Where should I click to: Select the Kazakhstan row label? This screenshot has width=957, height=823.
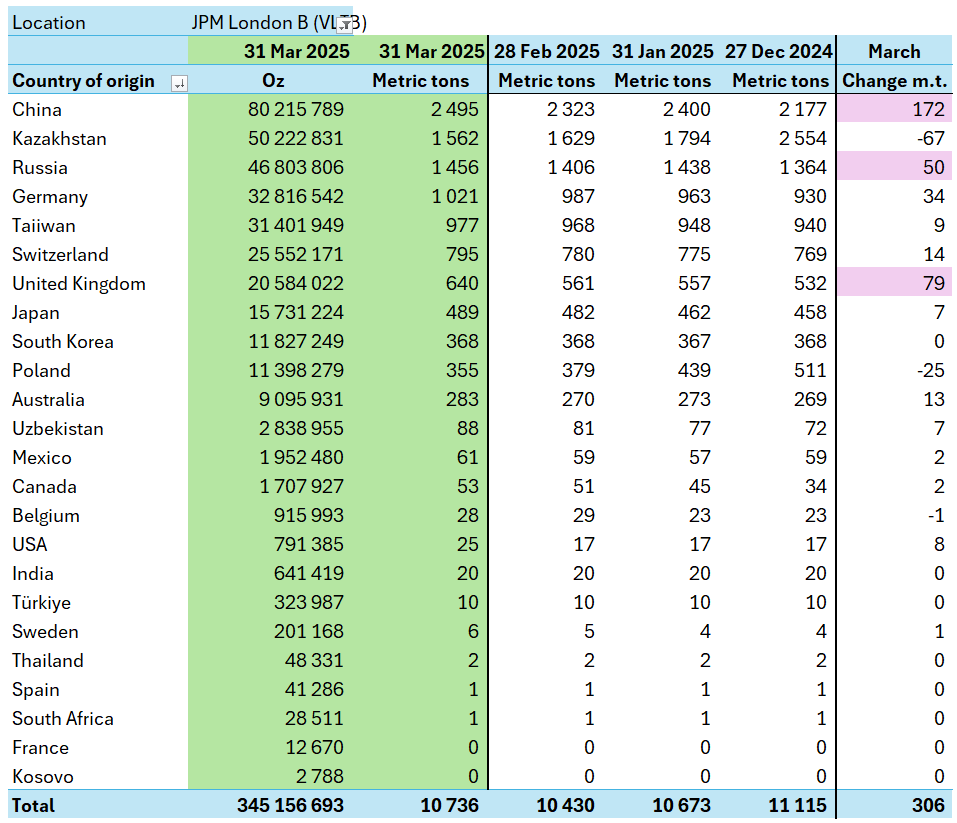click(x=60, y=139)
